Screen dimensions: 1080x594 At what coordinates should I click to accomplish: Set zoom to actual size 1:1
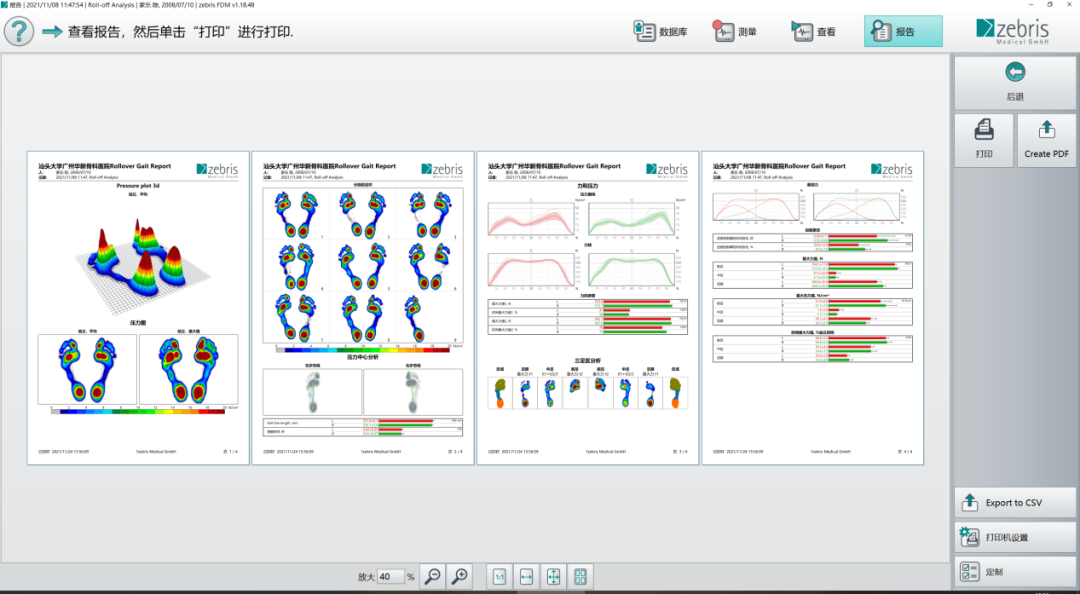point(499,577)
